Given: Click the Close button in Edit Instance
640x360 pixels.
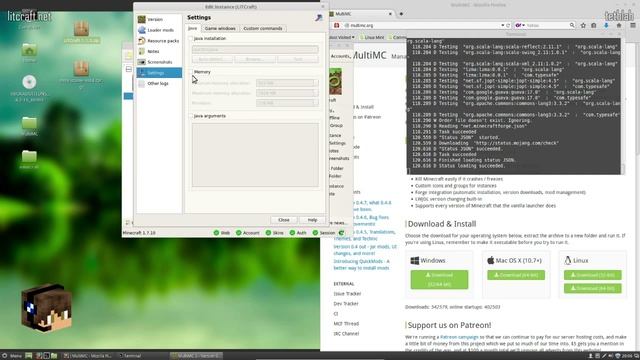Looking at the screenshot, I should coord(284,220).
